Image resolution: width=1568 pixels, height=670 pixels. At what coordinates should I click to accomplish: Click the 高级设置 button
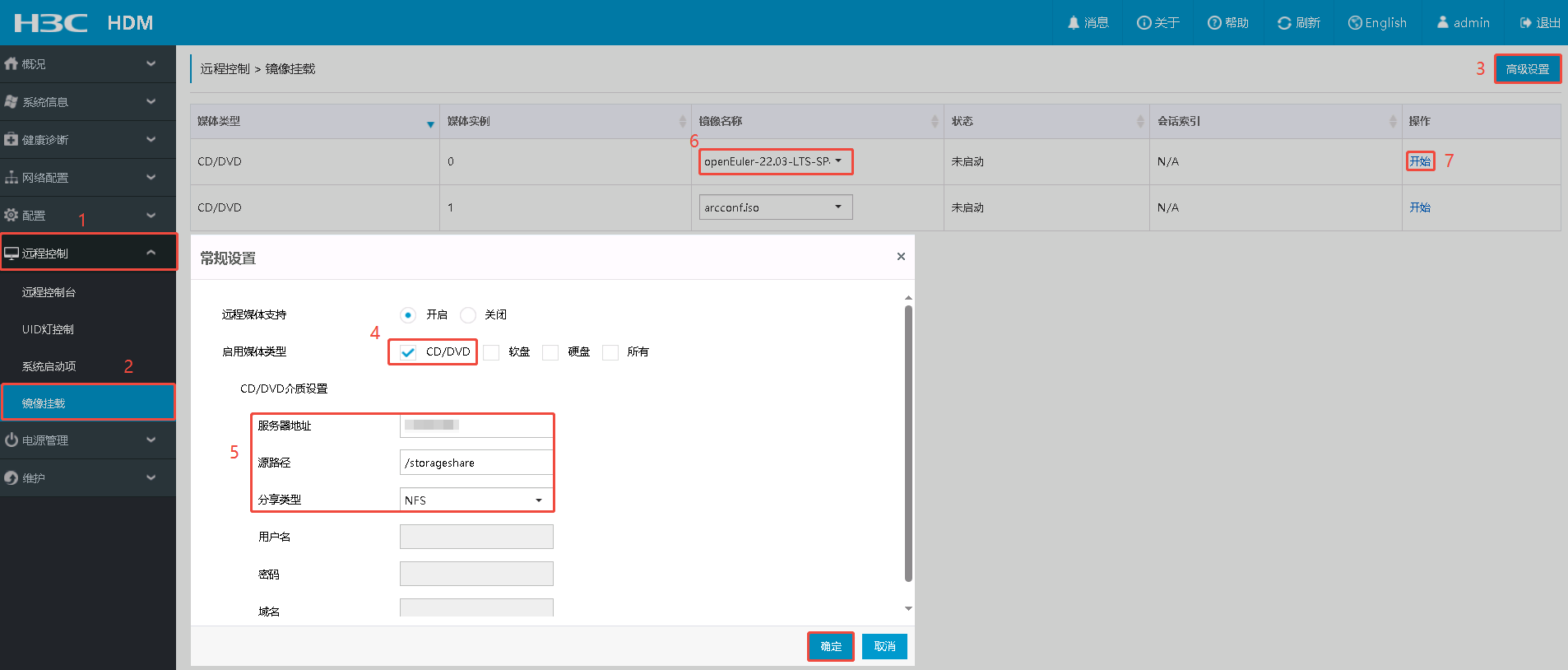coord(1528,69)
